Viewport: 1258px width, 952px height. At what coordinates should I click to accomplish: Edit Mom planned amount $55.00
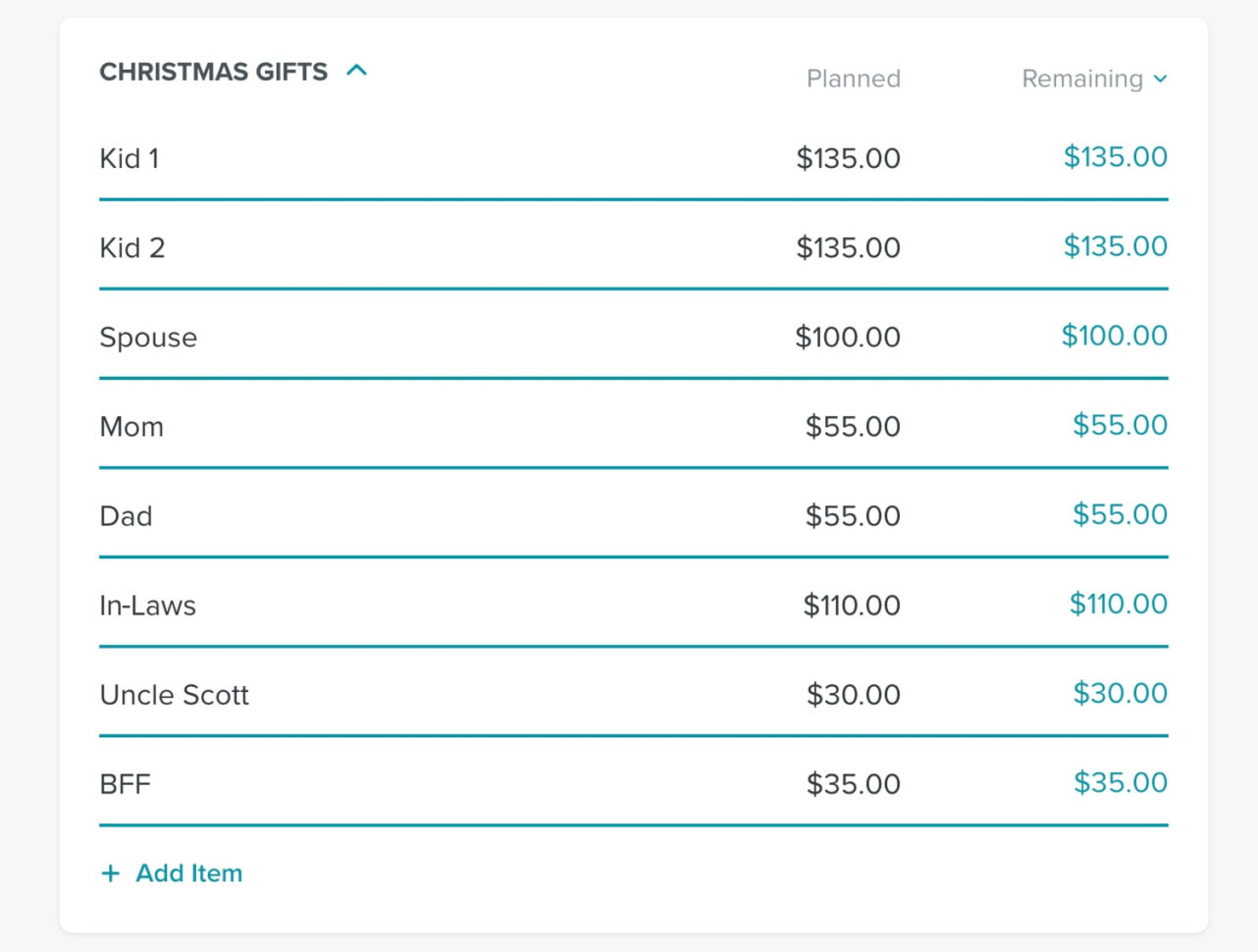click(853, 427)
